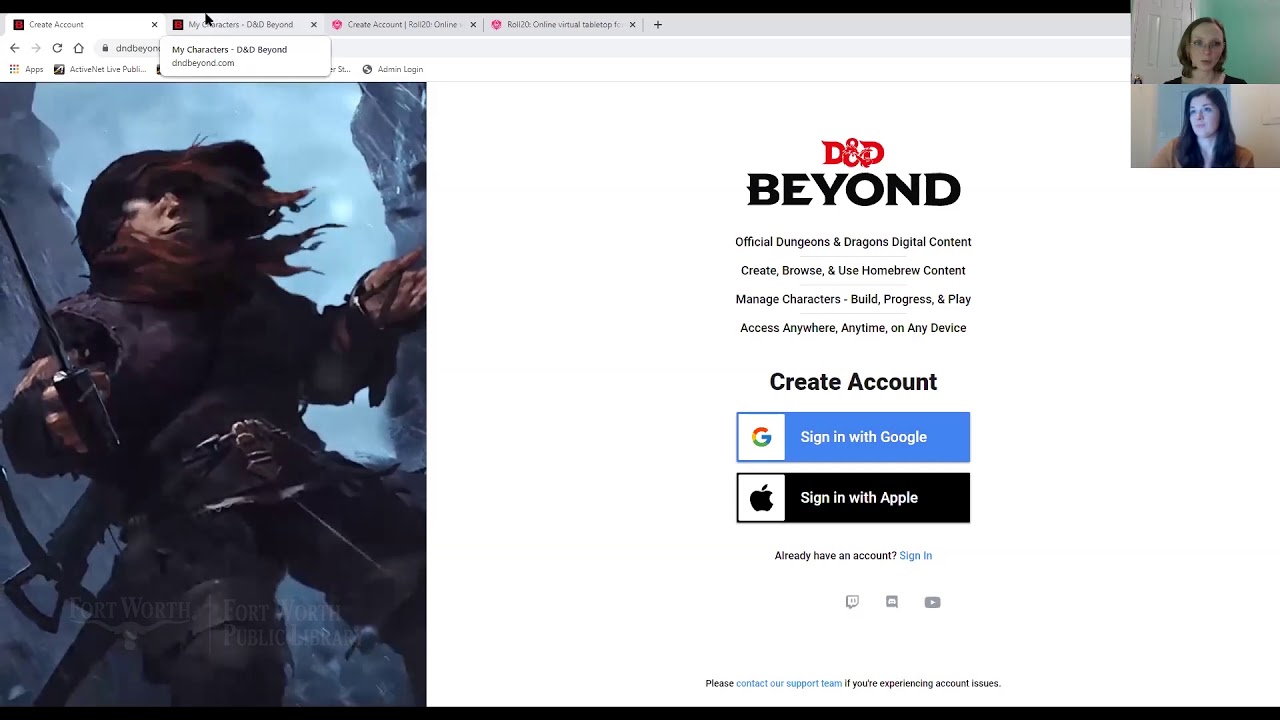Image resolution: width=1280 pixels, height=720 pixels.
Task: Click the Create, Browse, & Use Homebrew Content text
Action: 853,271
